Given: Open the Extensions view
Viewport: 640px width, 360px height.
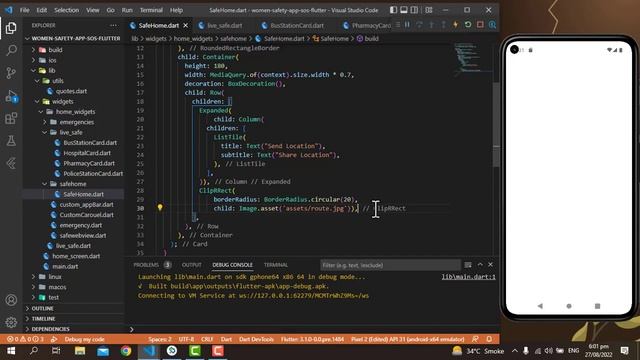Looking at the screenshot, I should (x=11, y=119).
